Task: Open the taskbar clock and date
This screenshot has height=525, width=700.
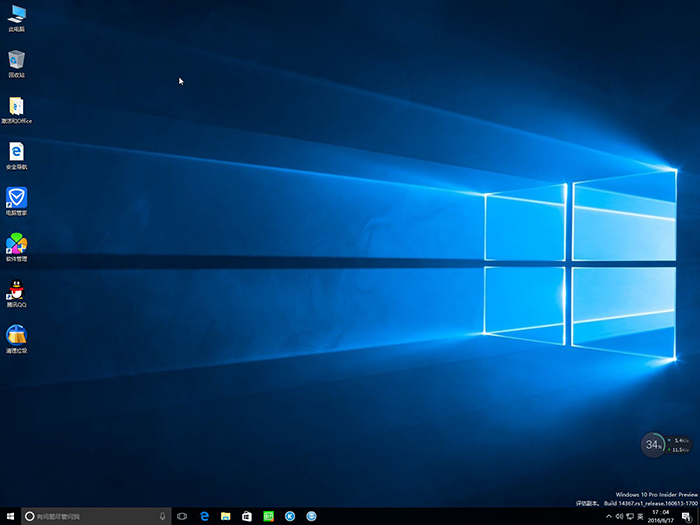Action: point(661,516)
